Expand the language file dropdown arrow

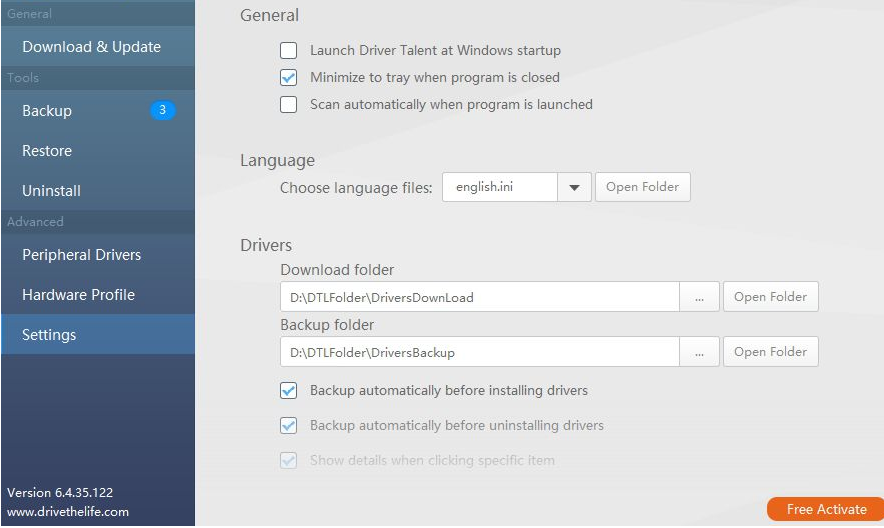click(574, 187)
